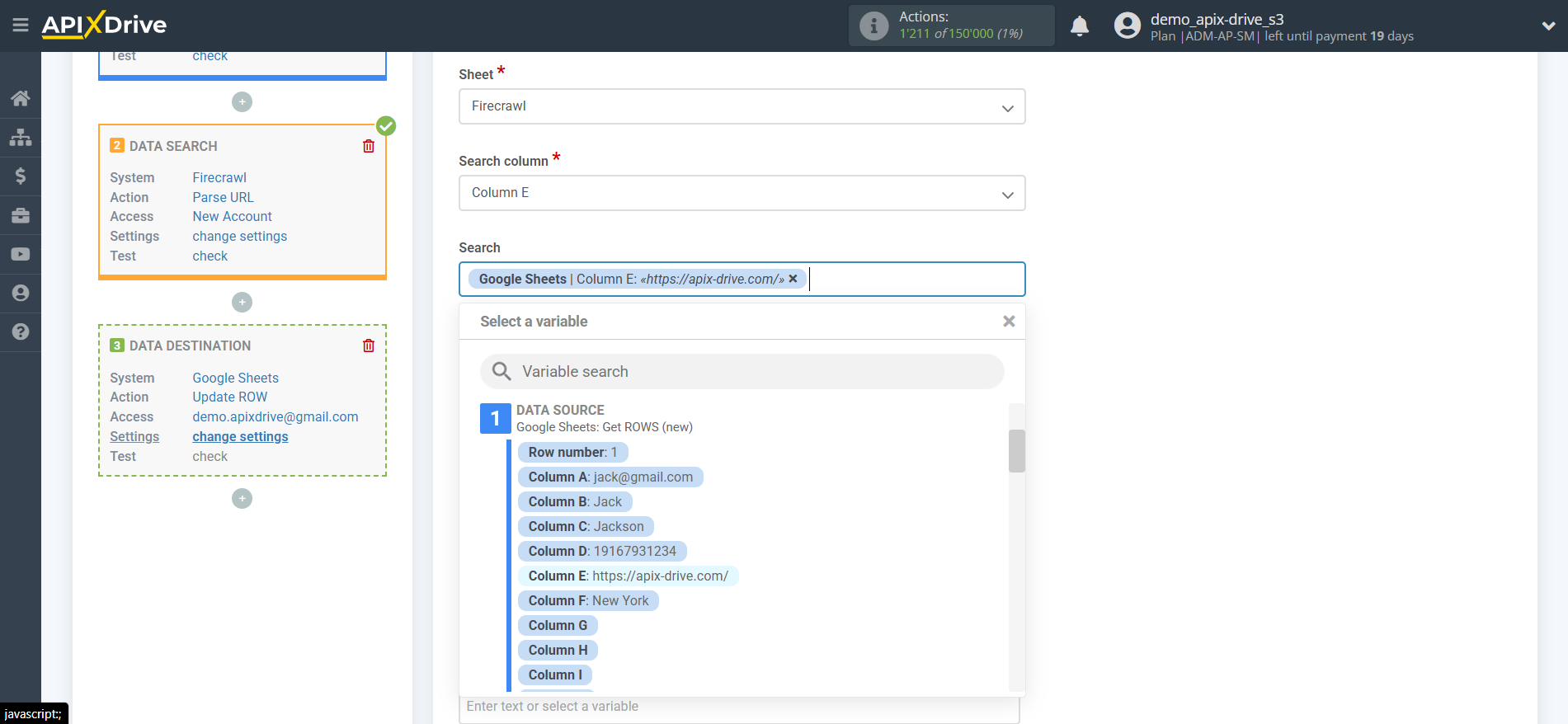Click check link in Data Search
This screenshot has height=724, width=1568.
[210, 256]
